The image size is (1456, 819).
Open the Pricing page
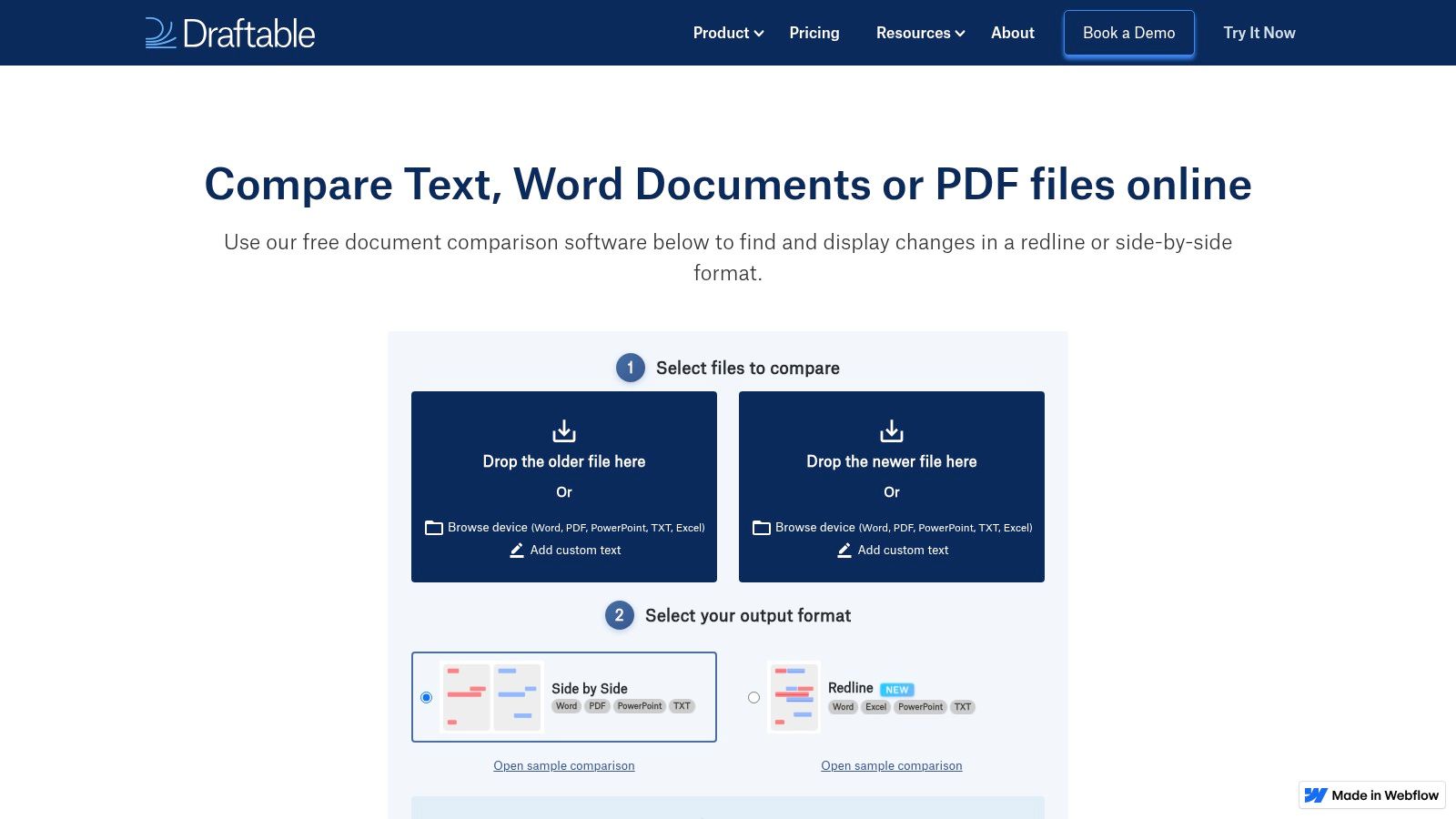pos(814,33)
